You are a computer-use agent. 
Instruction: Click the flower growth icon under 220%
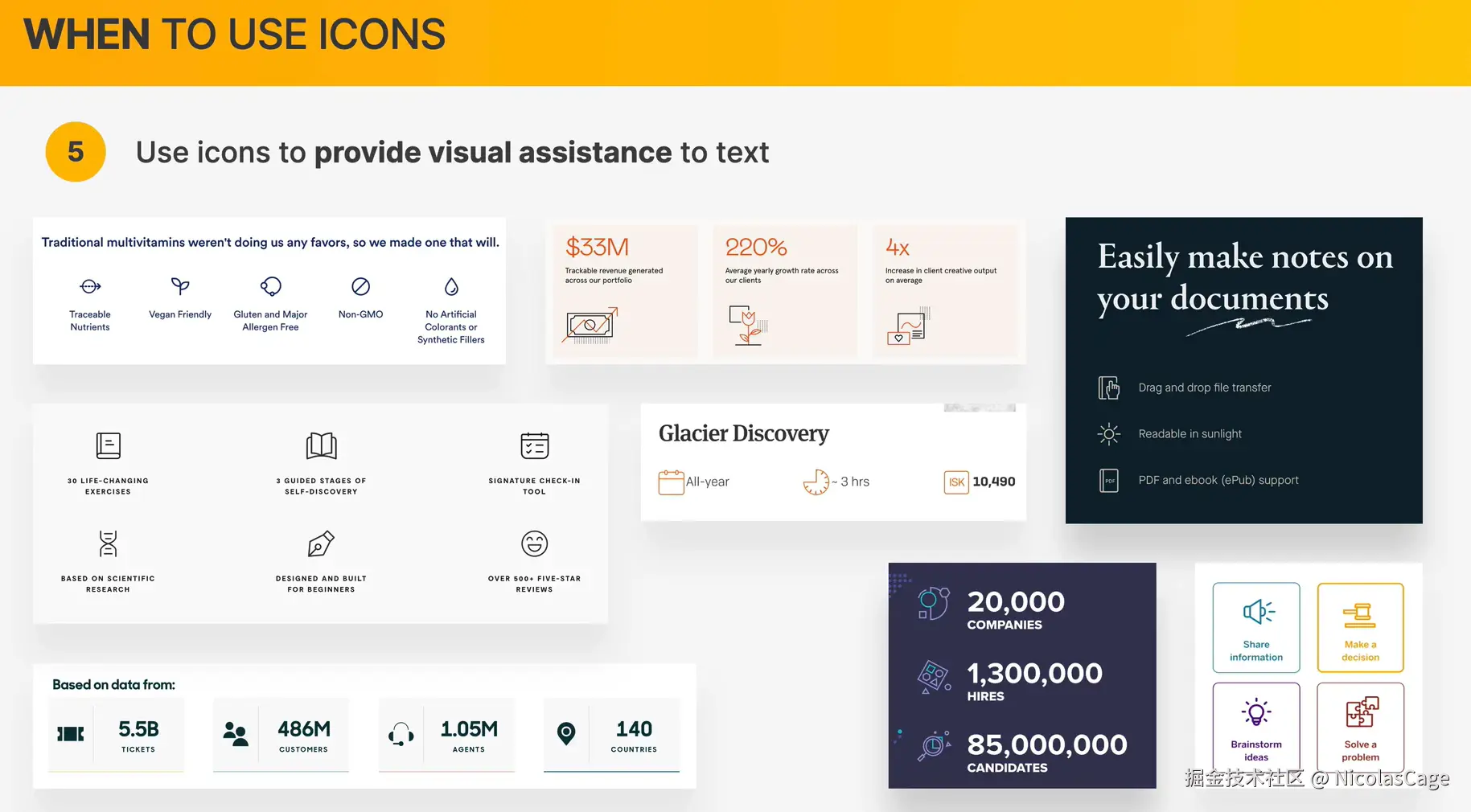tap(748, 325)
